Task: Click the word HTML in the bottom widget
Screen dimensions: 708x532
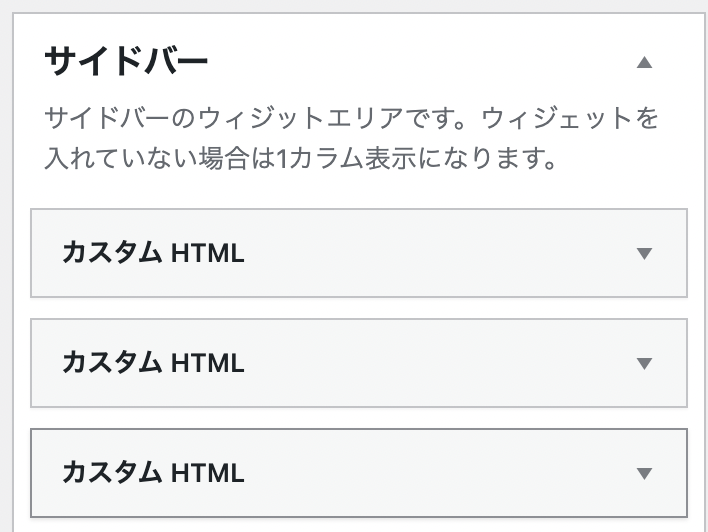Action: click(208, 473)
